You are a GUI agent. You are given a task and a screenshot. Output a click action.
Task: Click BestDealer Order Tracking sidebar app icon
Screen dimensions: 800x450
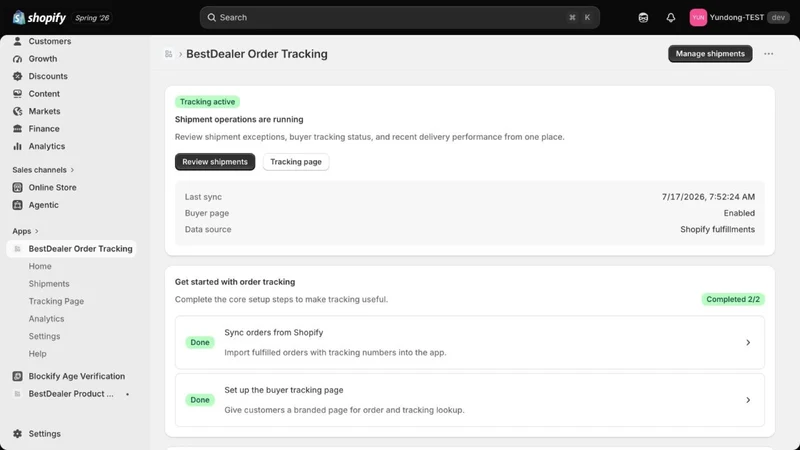(x=17, y=248)
